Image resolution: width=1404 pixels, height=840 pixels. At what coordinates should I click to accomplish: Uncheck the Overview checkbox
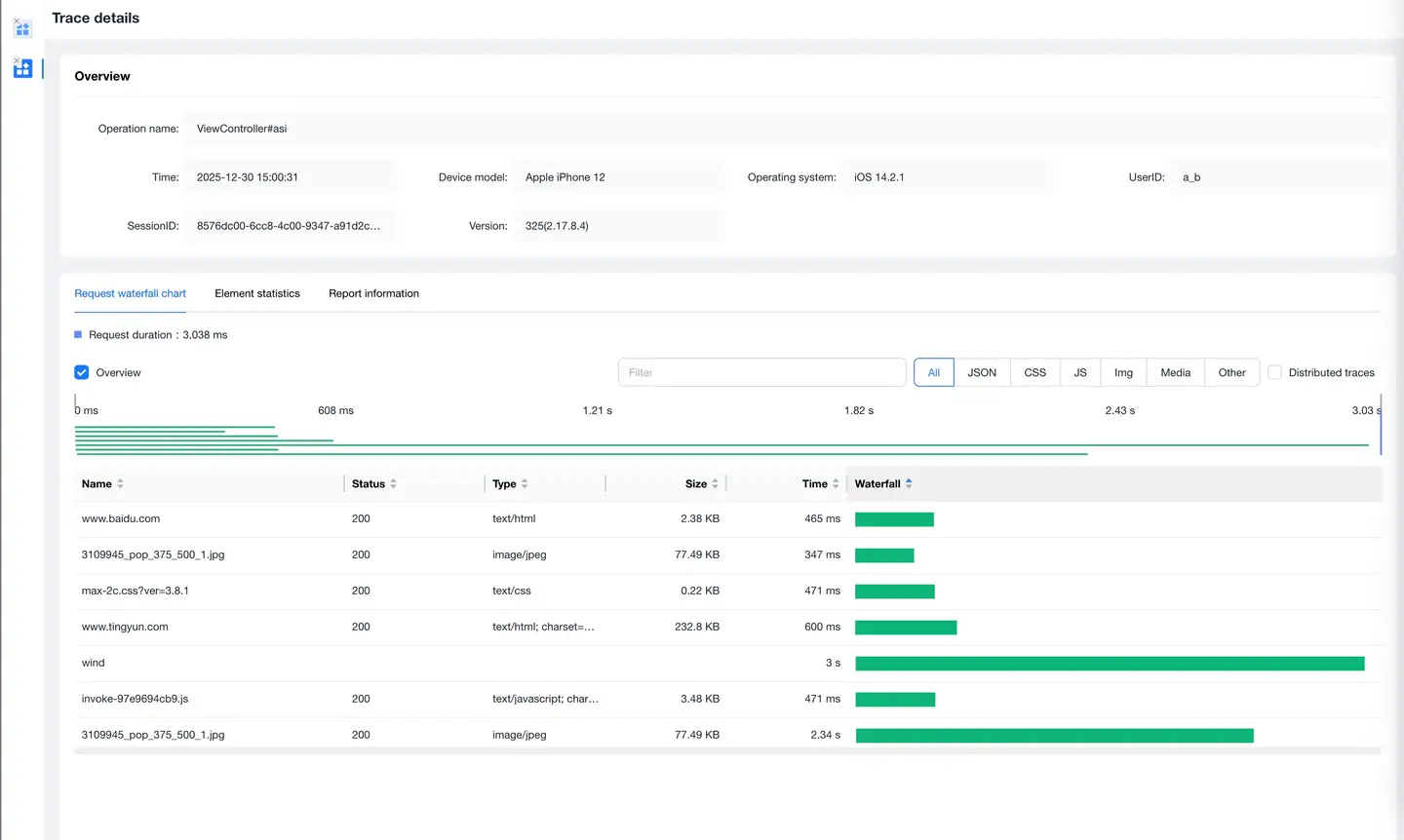(82, 372)
